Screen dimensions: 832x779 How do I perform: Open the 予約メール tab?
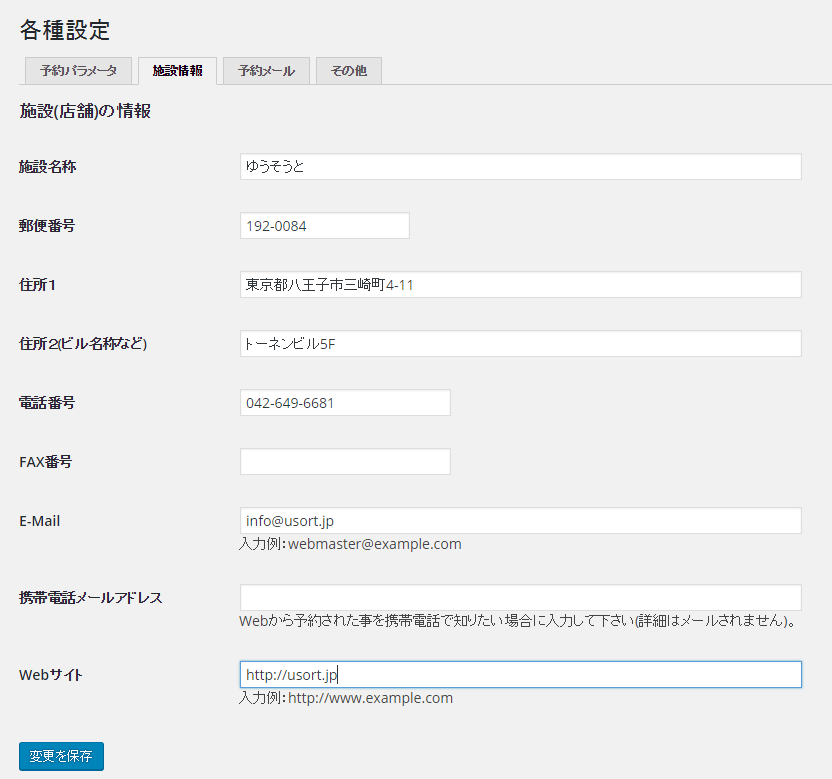(x=266, y=71)
